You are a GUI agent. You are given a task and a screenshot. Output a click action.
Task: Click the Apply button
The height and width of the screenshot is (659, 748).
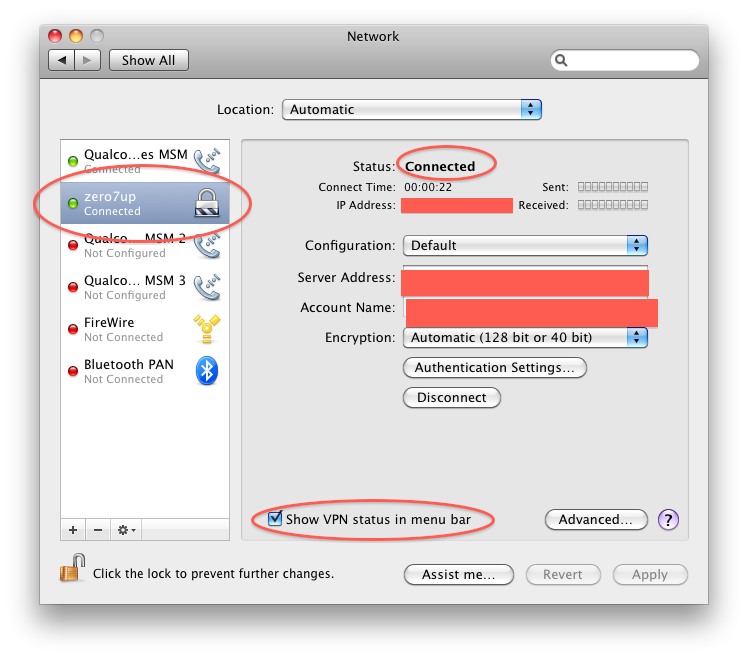coord(650,574)
